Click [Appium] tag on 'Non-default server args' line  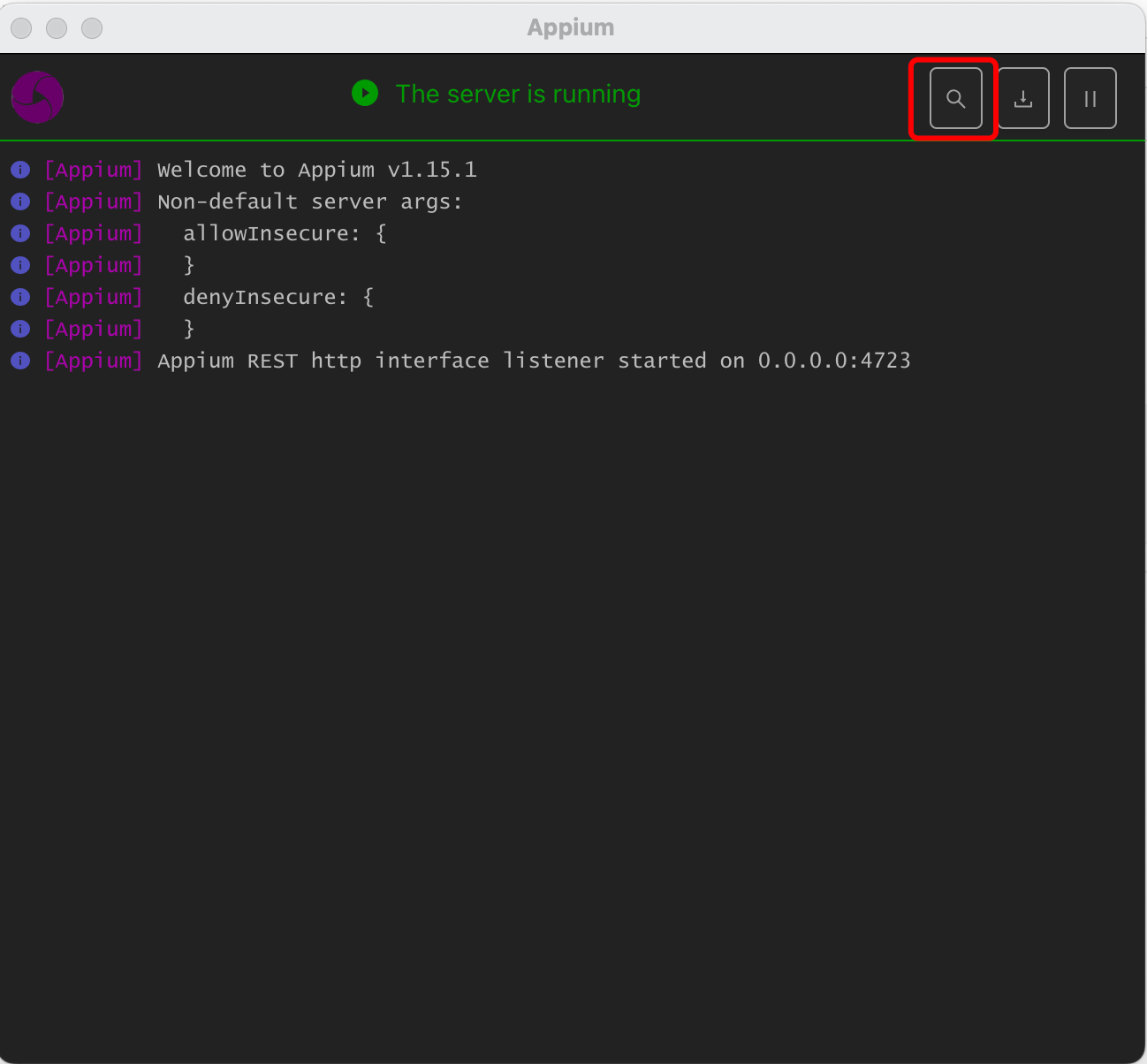(94, 201)
